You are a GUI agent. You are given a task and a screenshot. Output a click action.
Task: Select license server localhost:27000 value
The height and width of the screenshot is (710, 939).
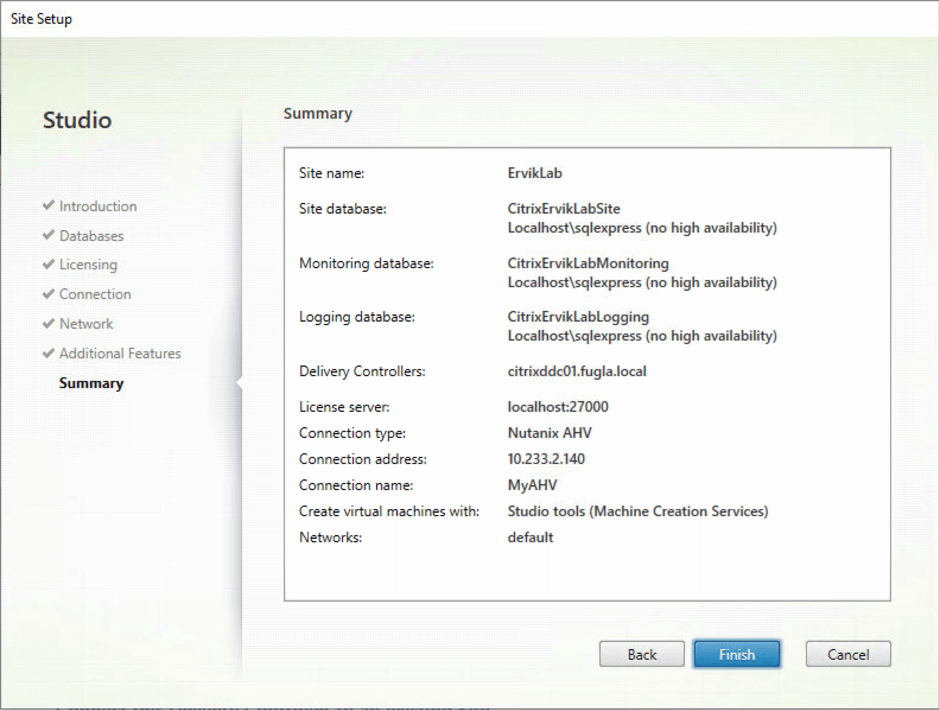click(558, 406)
